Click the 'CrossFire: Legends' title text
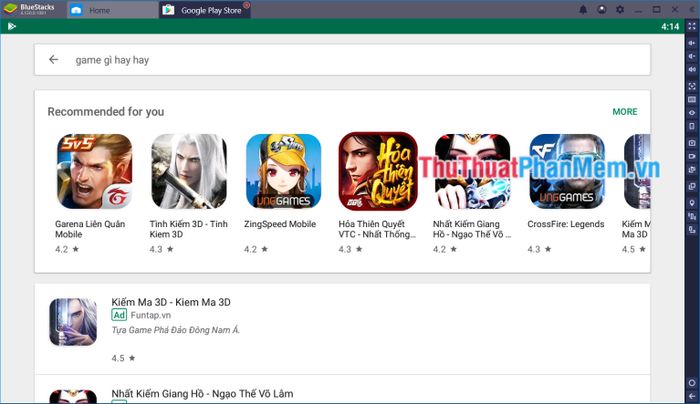The height and width of the screenshot is (404, 700). (566, 224)
